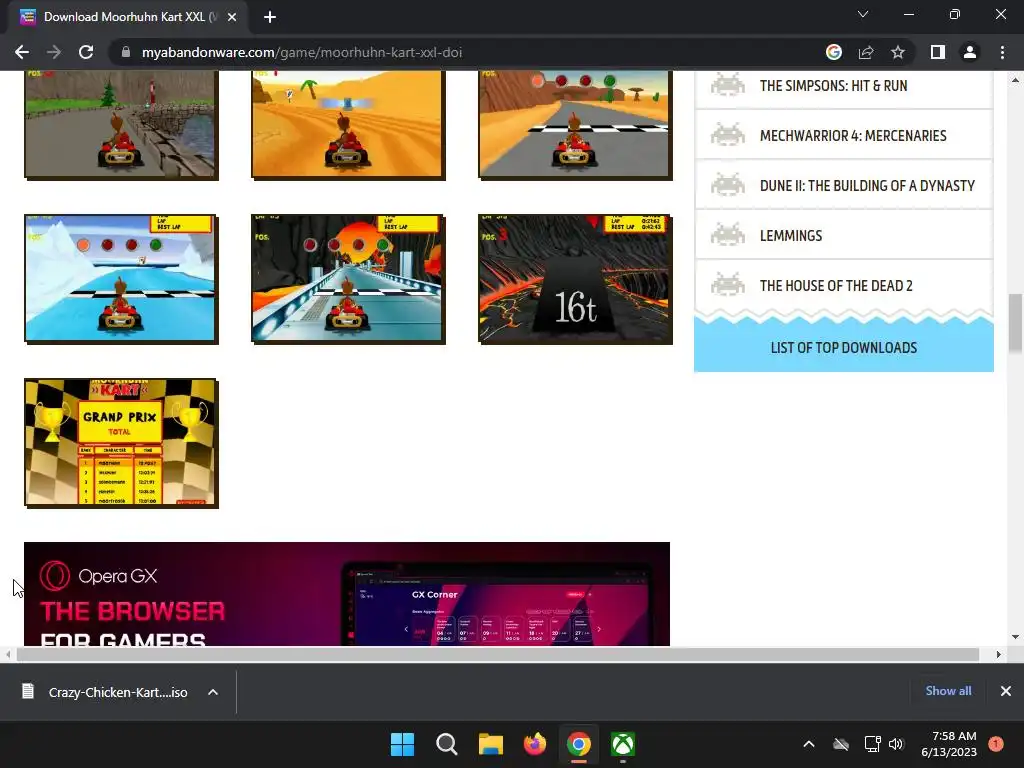
Task: Click List of Top Downloads button
Action: pos(844,347)
